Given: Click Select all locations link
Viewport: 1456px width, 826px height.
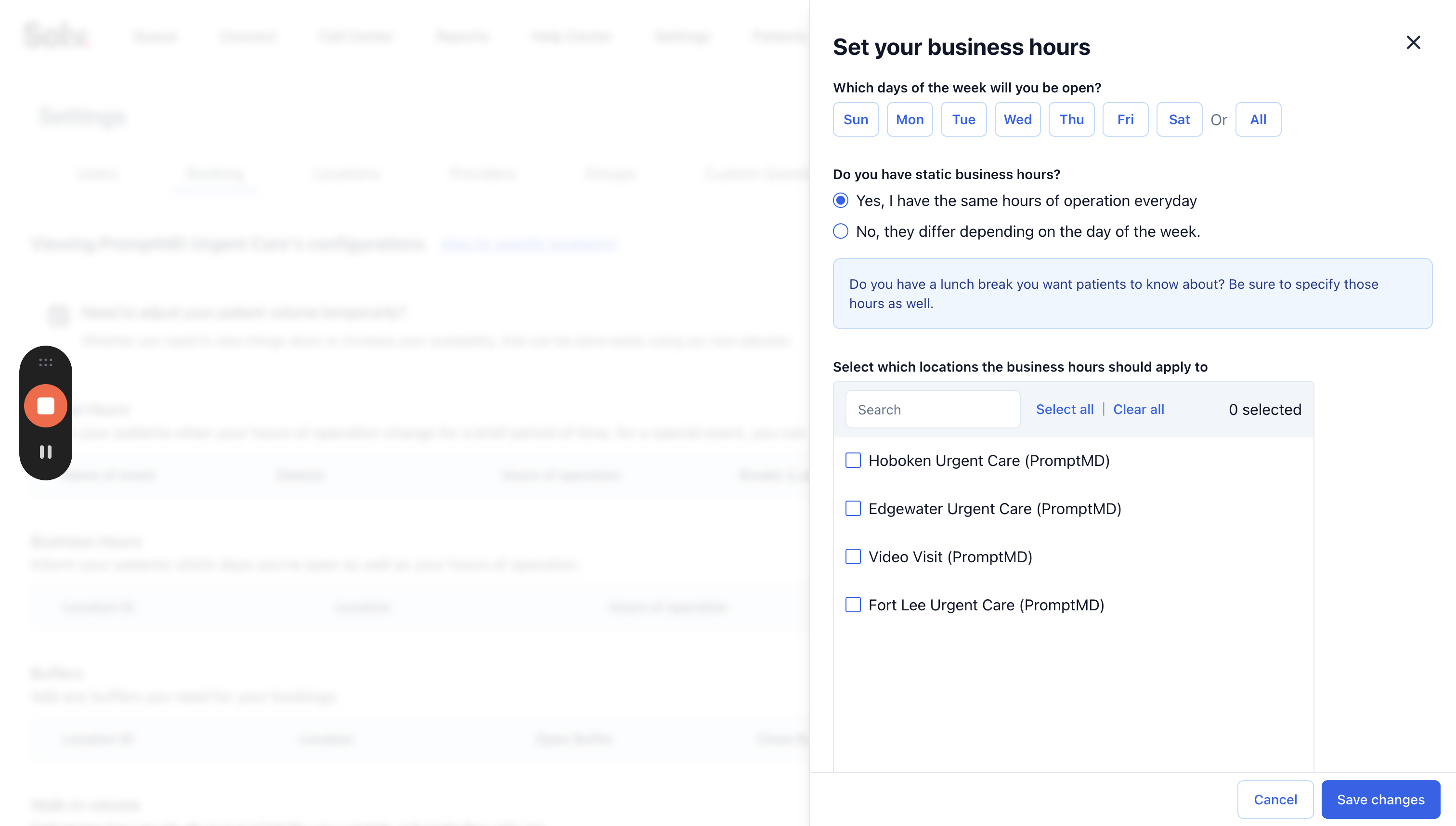Looking at the screenshot, I should click(x=1064, y=409).
